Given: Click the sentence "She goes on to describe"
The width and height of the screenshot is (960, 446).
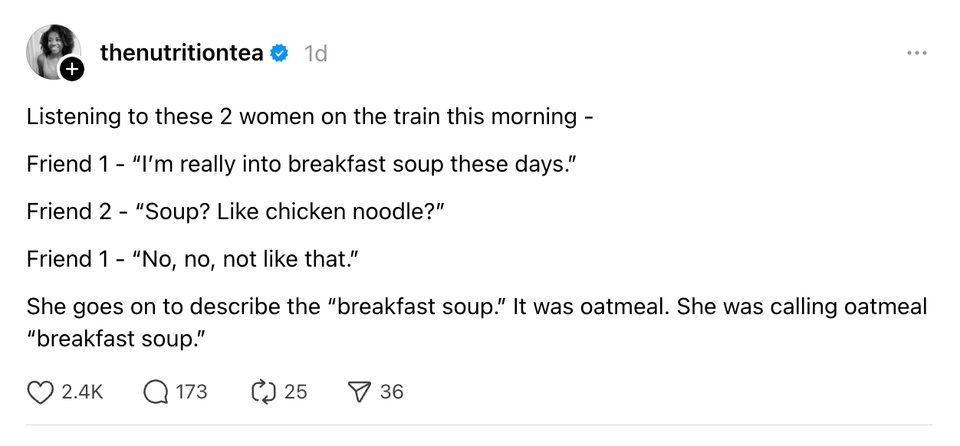Looking at the screenshot, I should click(476, 308).
